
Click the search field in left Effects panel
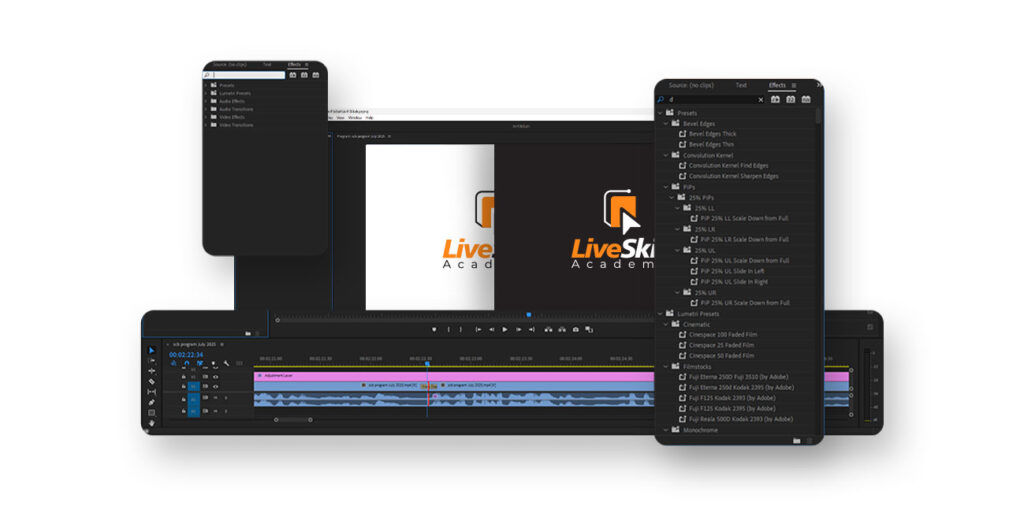pyautogui.click(x=248, y=75)
